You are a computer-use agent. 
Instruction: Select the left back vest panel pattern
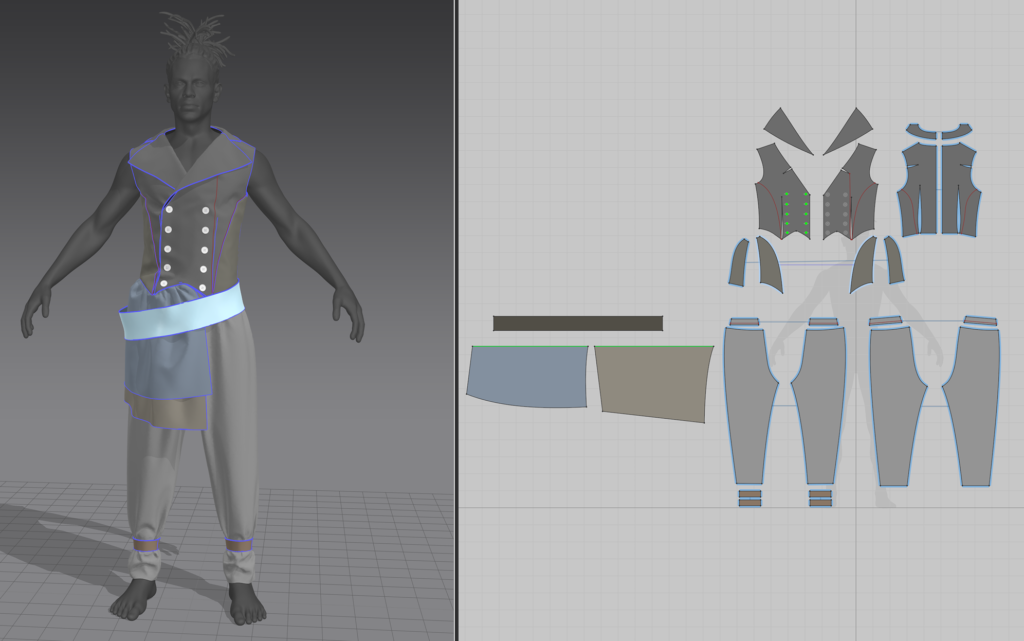pos(918,189)
